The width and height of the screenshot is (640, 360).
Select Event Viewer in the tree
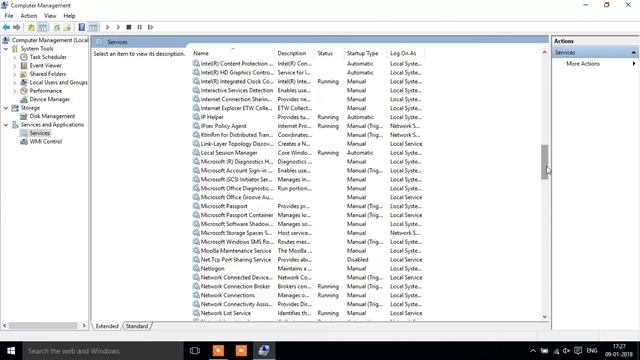point(45,66)
